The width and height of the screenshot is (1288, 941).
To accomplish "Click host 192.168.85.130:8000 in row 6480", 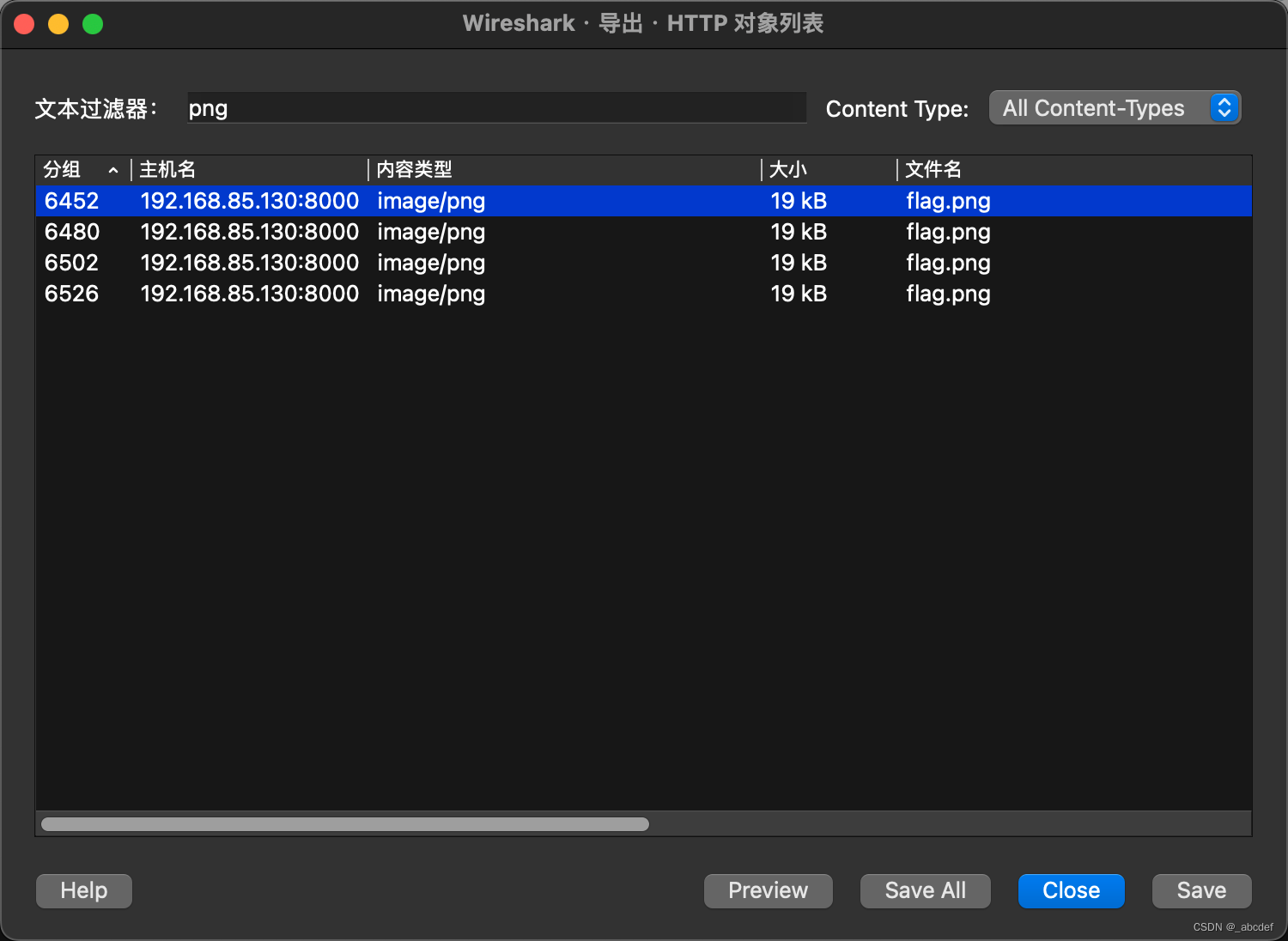I will 249,232.
